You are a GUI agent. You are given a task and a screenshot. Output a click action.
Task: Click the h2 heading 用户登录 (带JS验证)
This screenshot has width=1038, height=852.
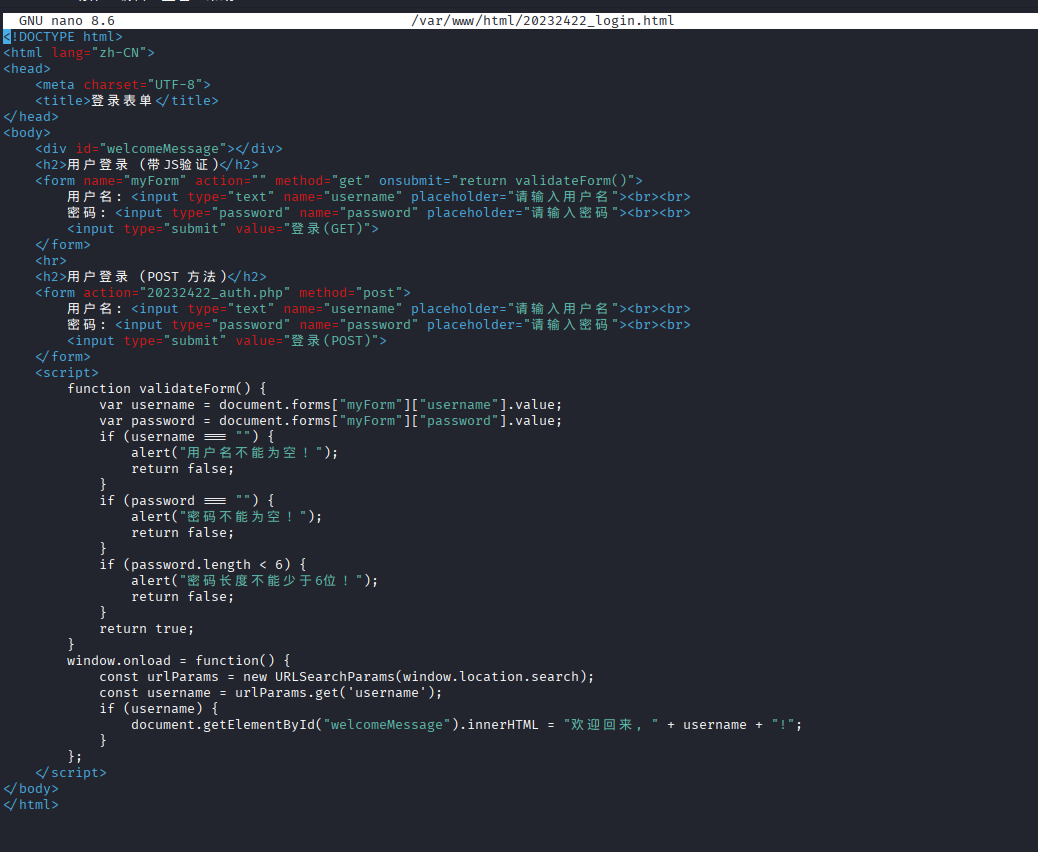point(147,164)
